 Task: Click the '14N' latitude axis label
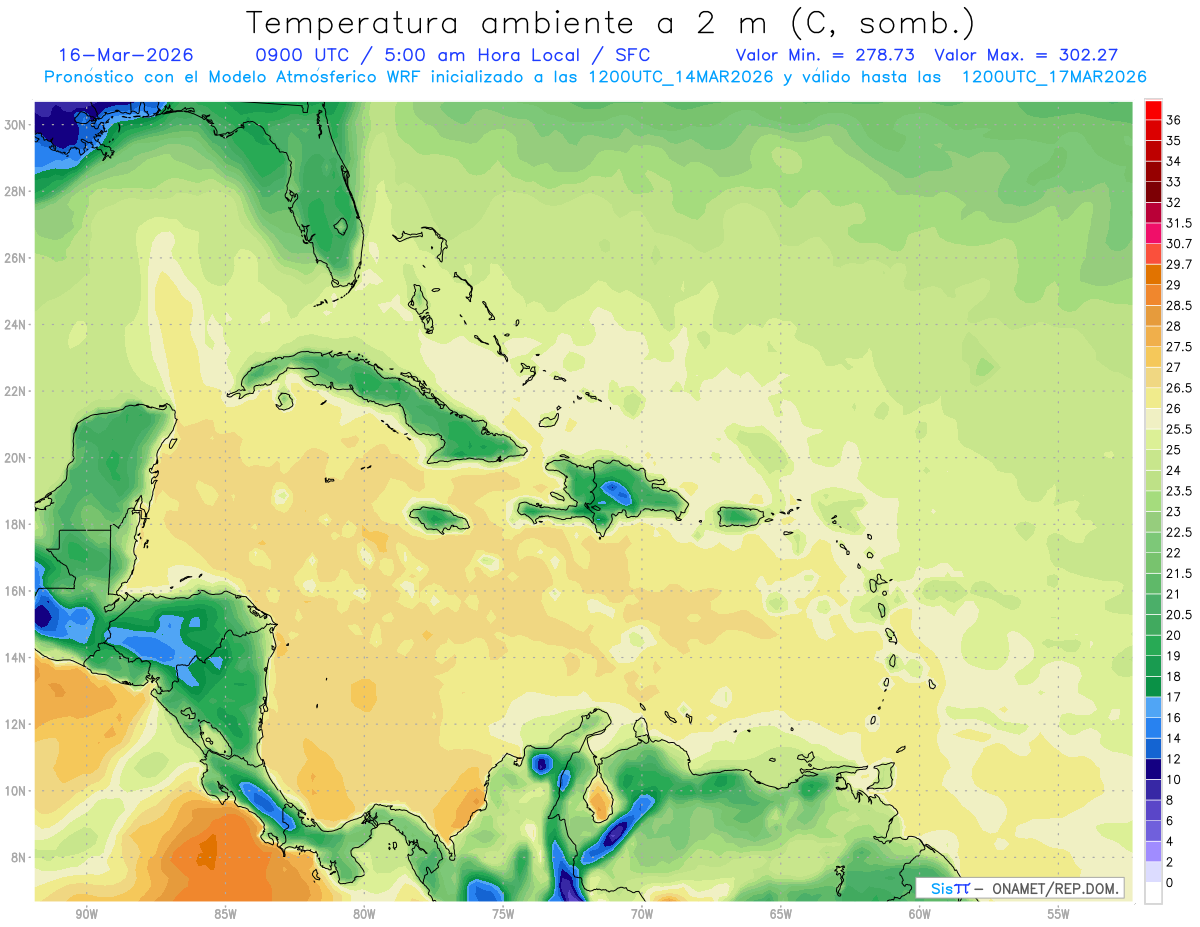click(x=15, y=658)
